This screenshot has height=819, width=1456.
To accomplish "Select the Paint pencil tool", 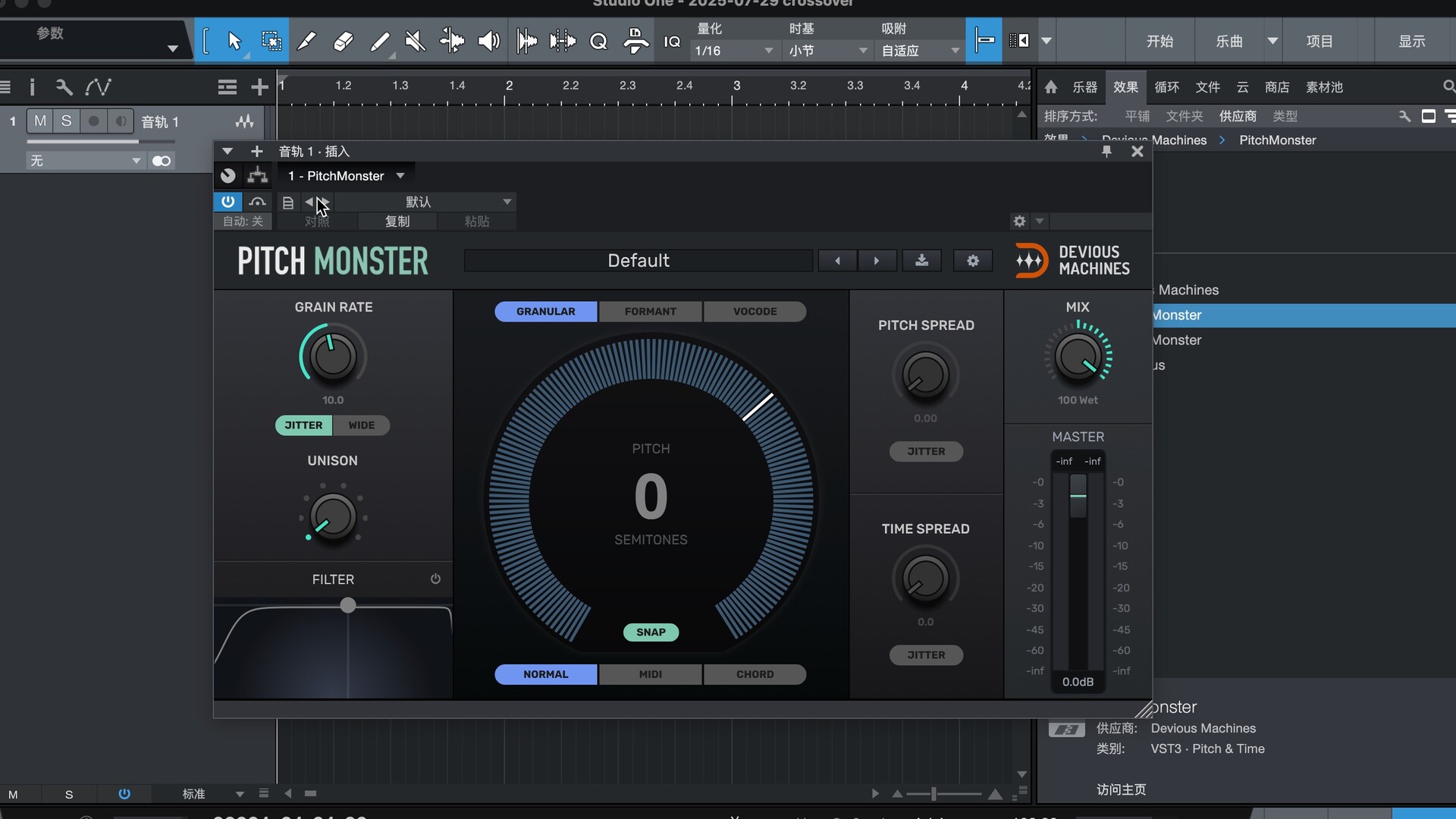I will (x=379, y=41).
